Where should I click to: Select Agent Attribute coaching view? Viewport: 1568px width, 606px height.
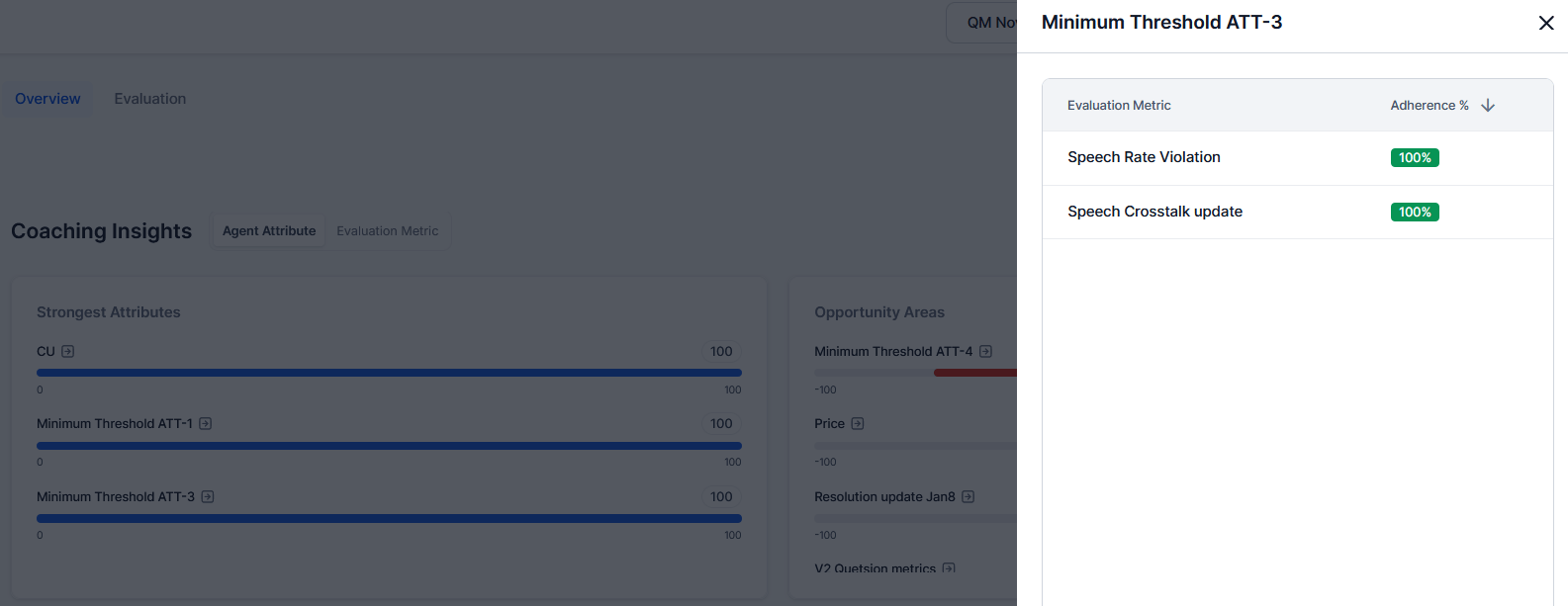(269, 230)
